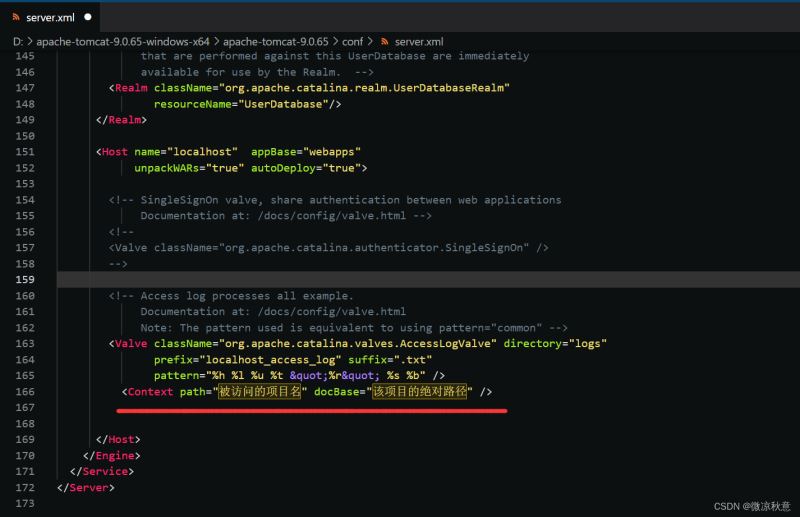
Task: Click the empty highlighted line 159
Action: click(429, 280)
